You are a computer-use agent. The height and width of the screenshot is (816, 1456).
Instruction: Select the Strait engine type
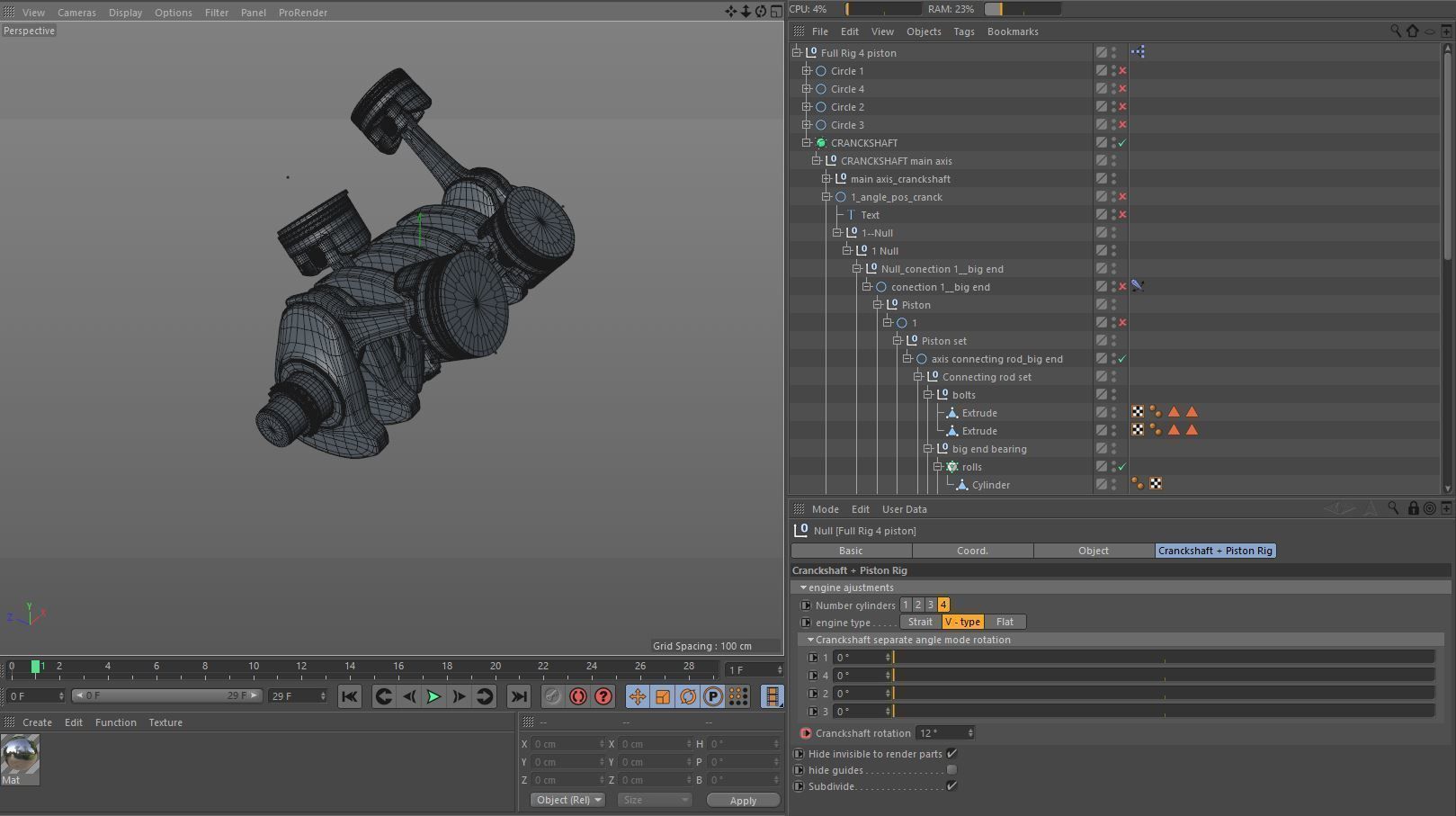coord(920,622)
